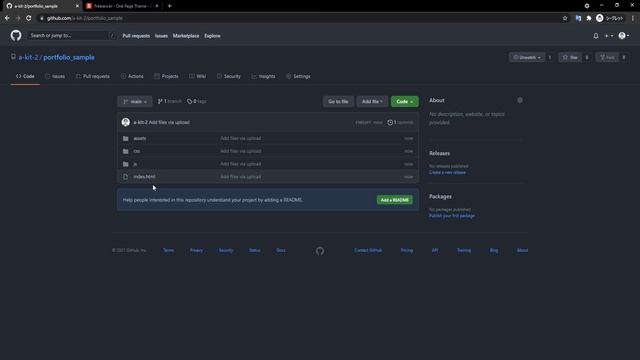Click the assets folder icon
Screen dimensions: 640x360
pyautogui.click(x=126, y=138)
